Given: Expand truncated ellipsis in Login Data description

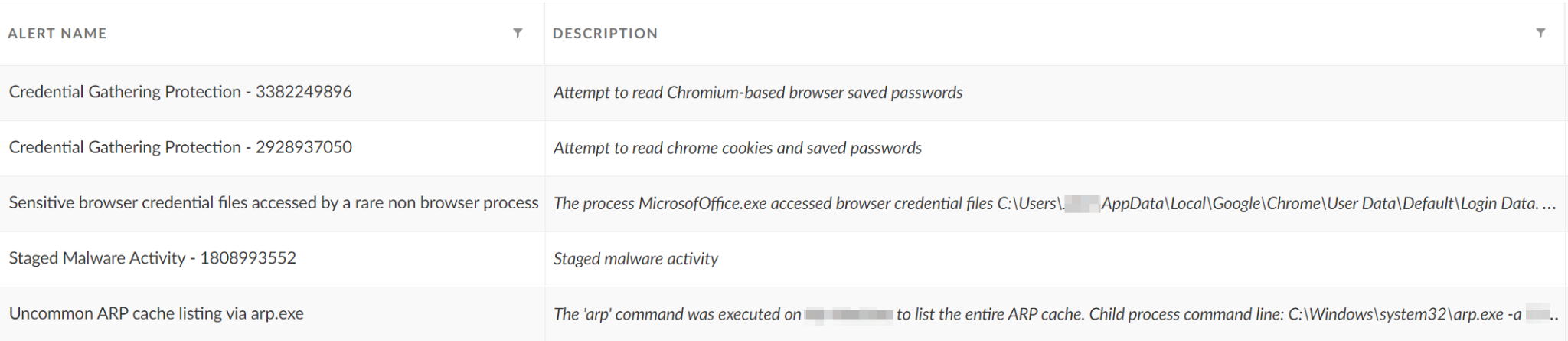Looking at the screenshot, I should [x=1549, y=205].
